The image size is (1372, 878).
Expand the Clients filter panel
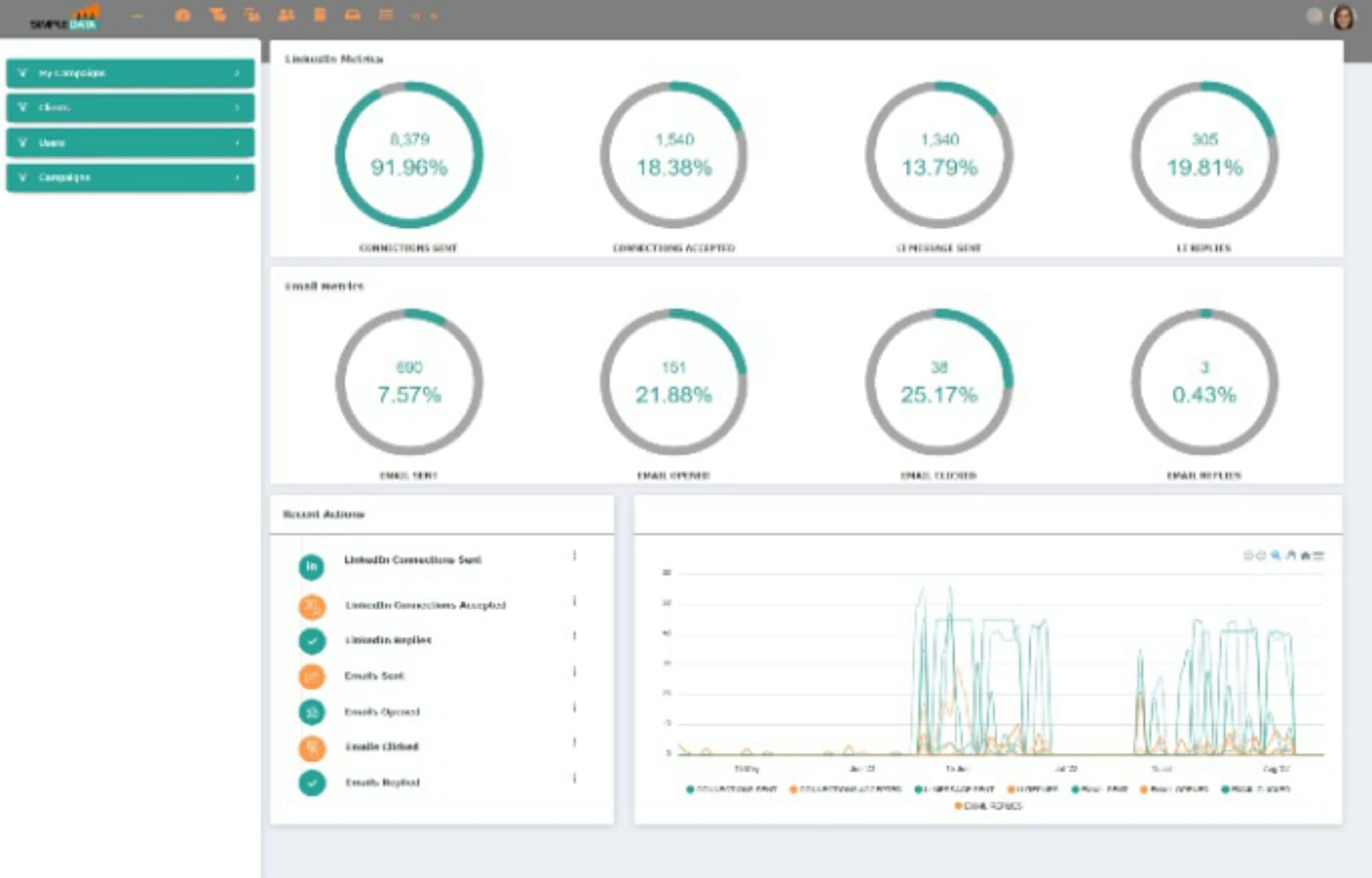(130, 107)
